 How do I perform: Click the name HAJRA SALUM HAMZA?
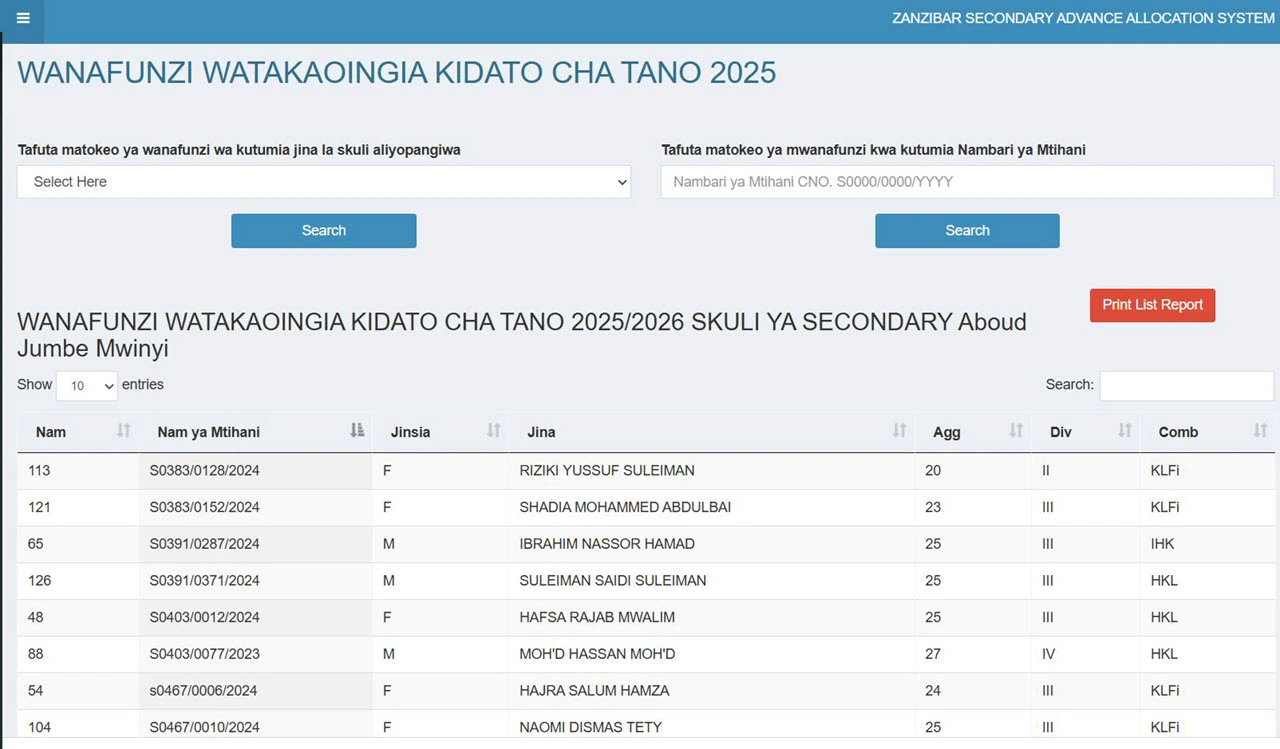(594, 690)
